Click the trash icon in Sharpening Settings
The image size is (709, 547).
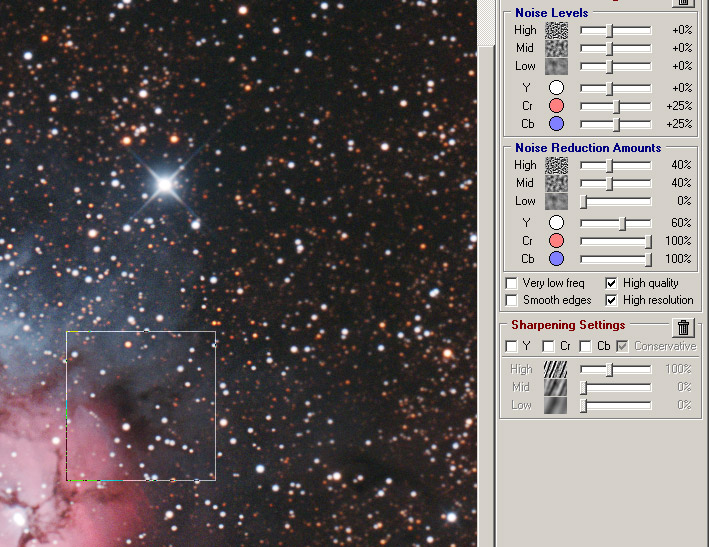(x=683, y=327)
